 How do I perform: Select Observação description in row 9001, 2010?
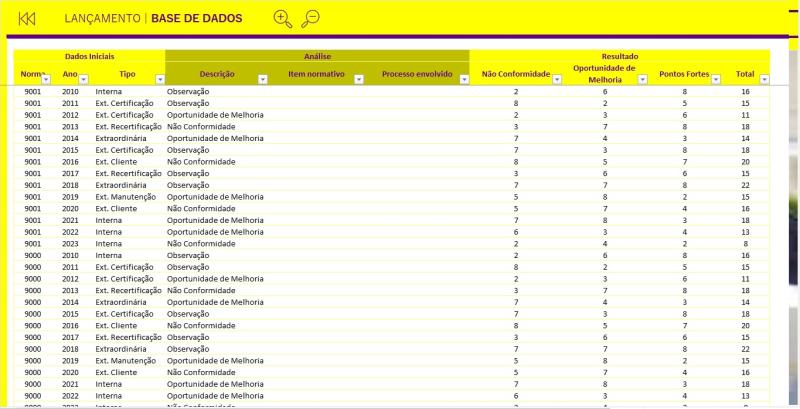pos(188,92)
